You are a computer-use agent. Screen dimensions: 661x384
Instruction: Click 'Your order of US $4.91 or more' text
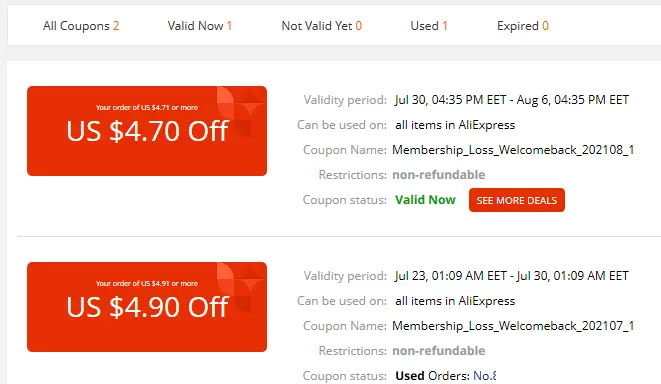pos(147,283)
